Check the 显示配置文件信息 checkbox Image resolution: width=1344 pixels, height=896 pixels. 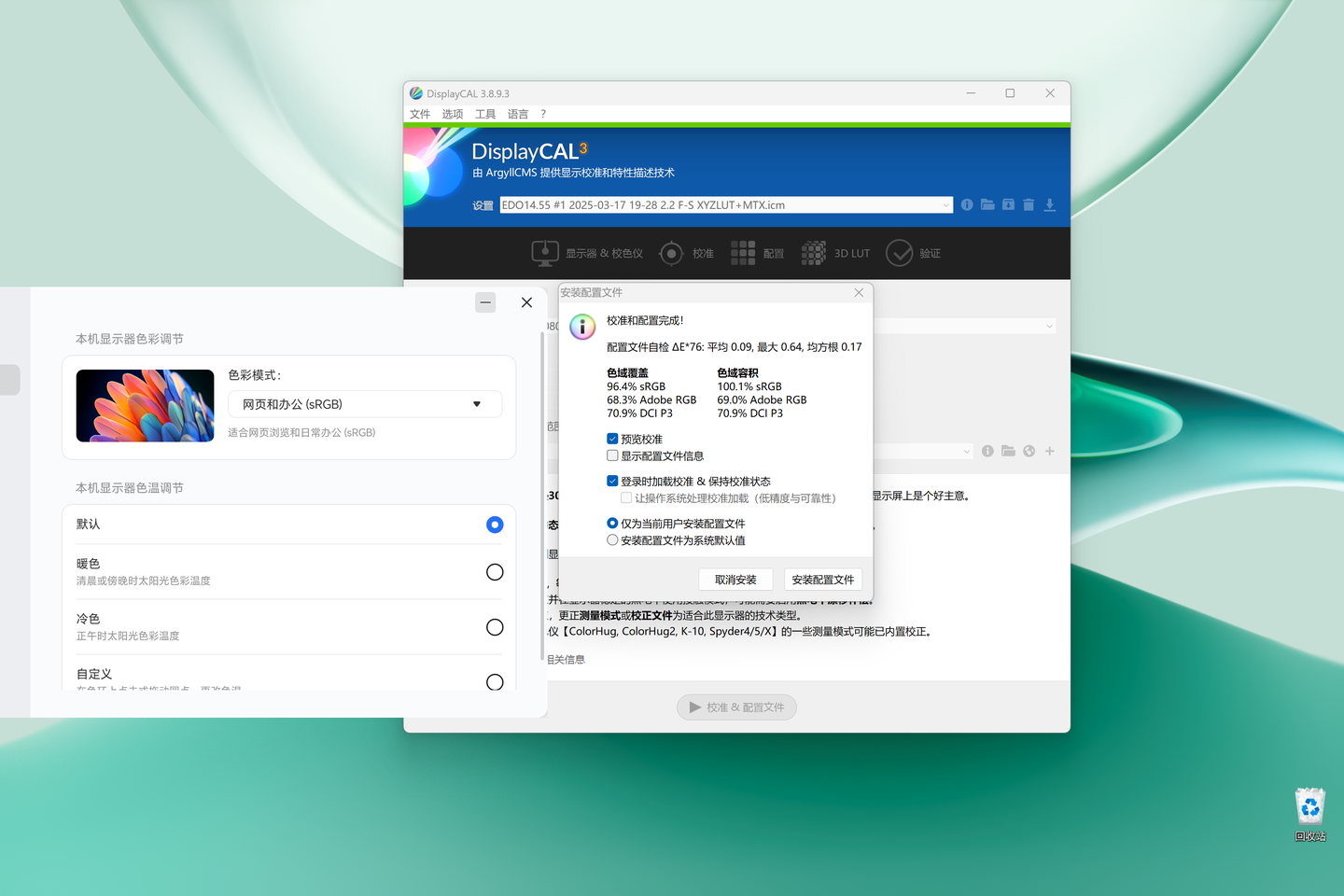(x=612, y=455)
